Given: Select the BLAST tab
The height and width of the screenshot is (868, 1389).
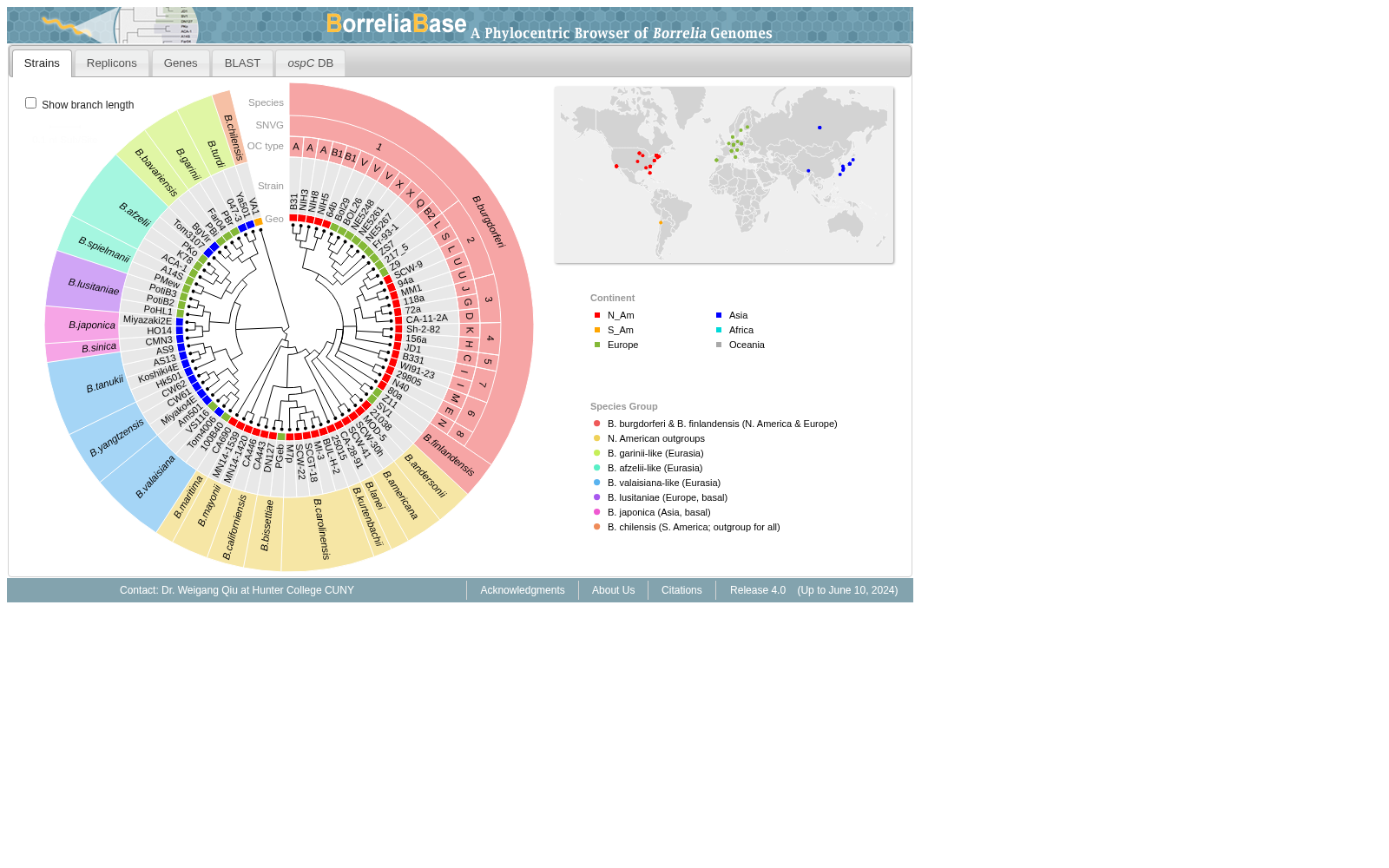Looking at the screenshot, I should coord(242,63).
